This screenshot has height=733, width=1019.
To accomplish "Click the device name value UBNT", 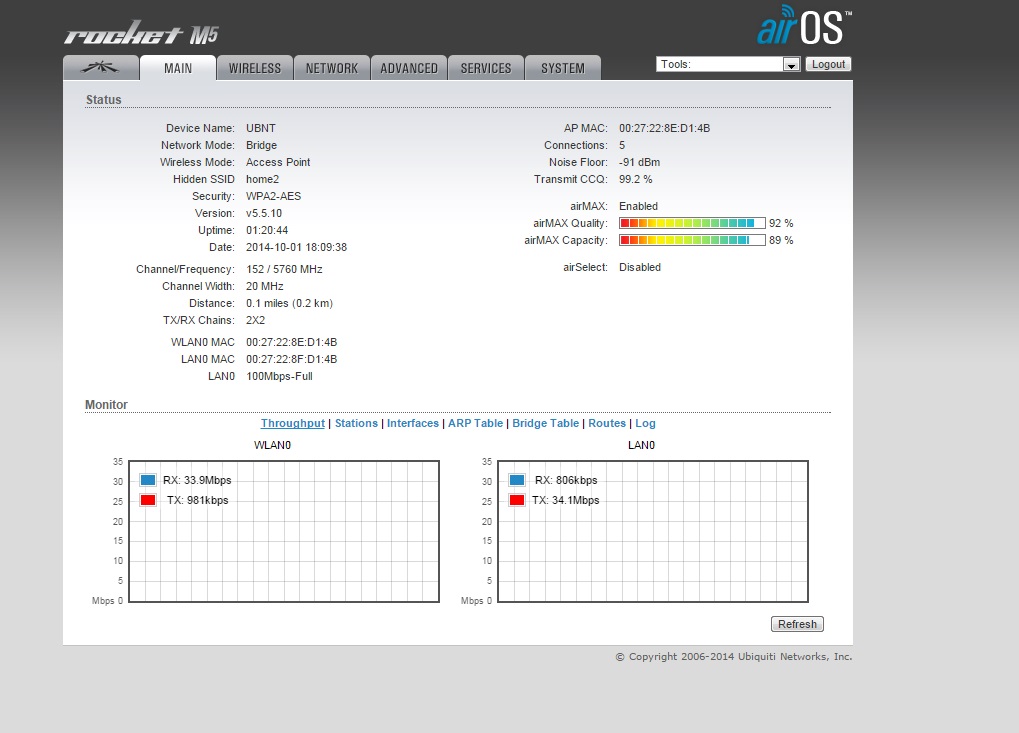I will pyautogui.click(x=261, y=128).
